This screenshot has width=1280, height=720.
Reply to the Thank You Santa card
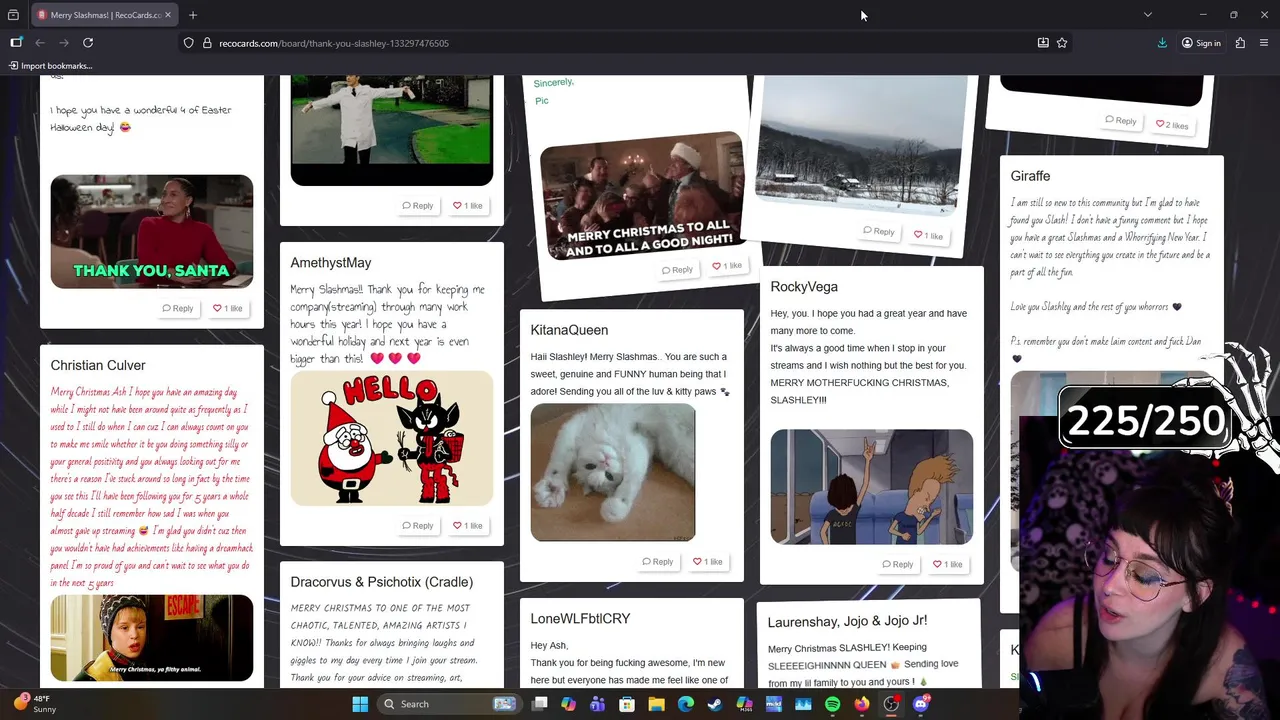point(178,309)
